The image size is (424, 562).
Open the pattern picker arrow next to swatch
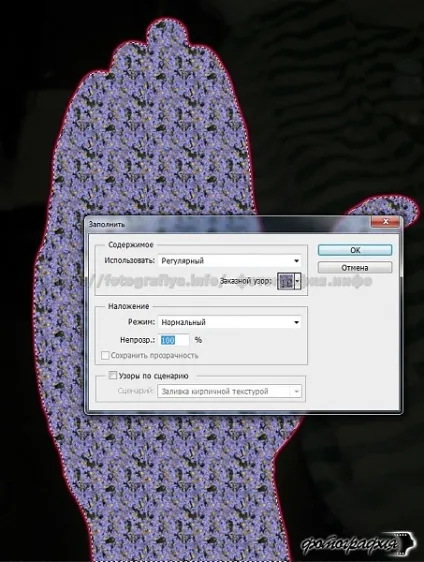click(x=297, y=281)
